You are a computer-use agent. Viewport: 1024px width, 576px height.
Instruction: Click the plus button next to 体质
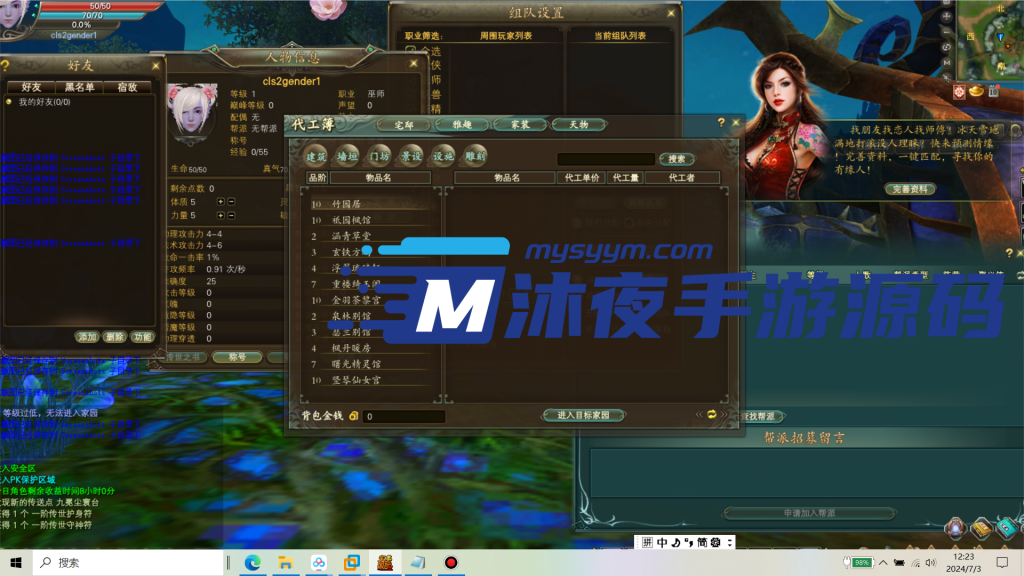pos(221,202)
